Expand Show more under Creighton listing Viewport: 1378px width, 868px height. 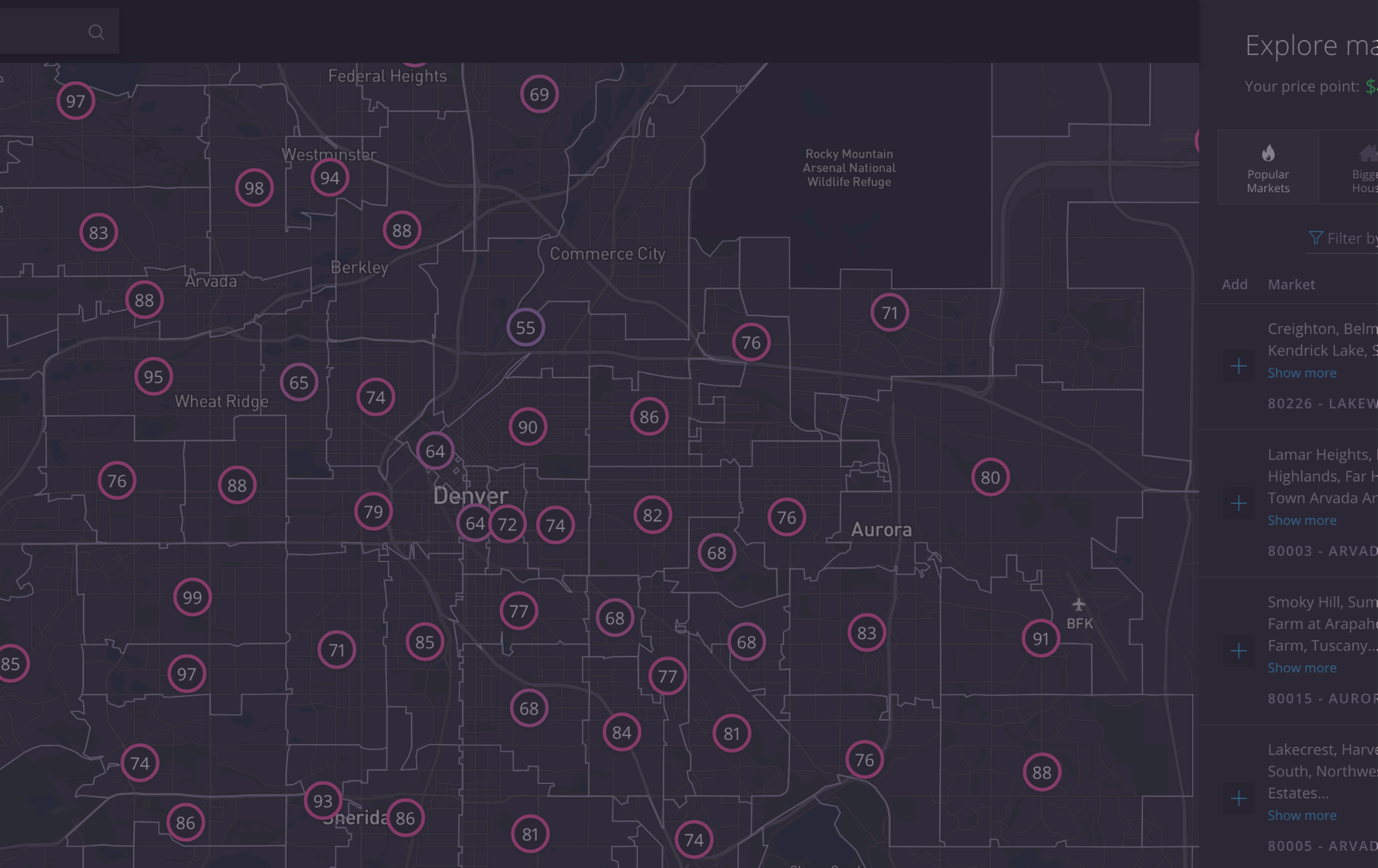1302,373
